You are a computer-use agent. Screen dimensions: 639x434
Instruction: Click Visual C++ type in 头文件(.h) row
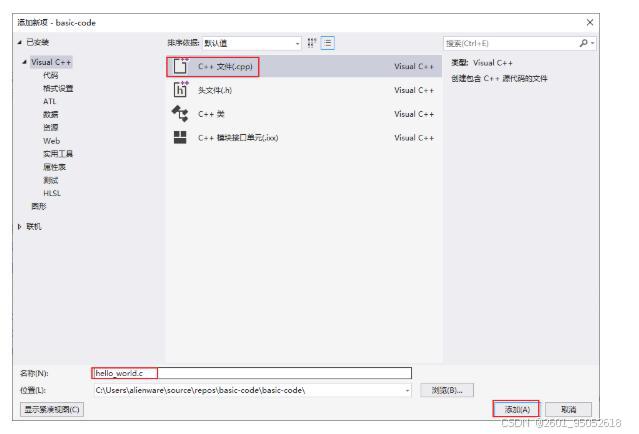tap(414, 90)
